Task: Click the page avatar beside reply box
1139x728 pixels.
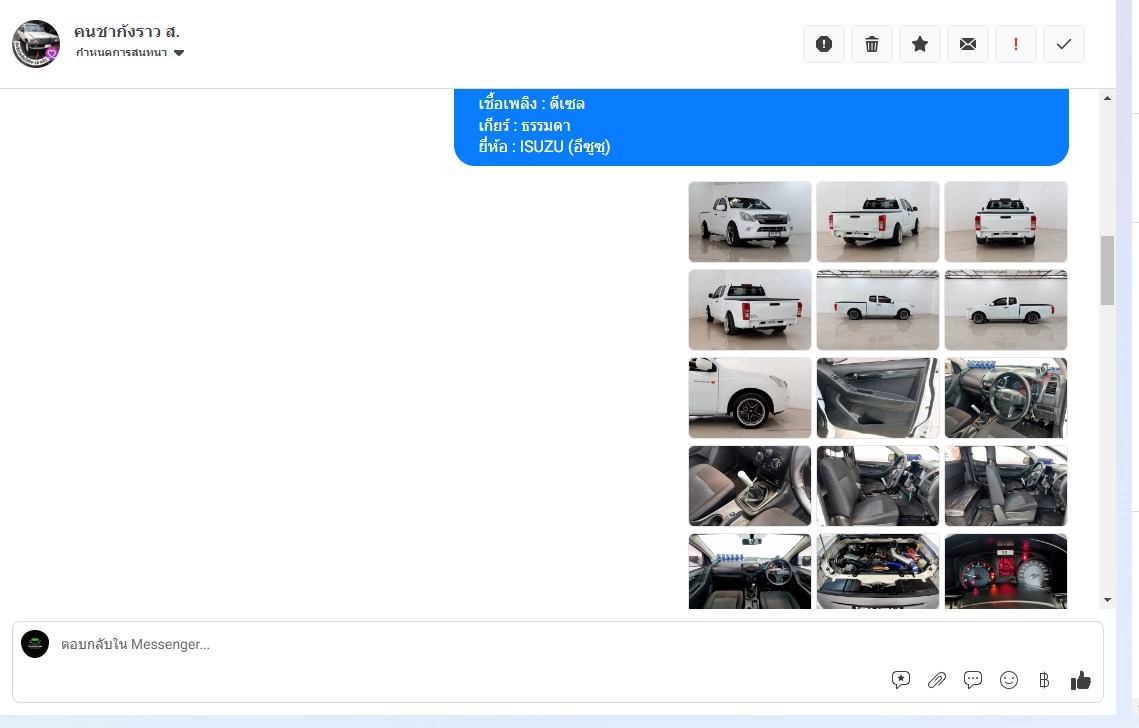Action: [35, 644]
